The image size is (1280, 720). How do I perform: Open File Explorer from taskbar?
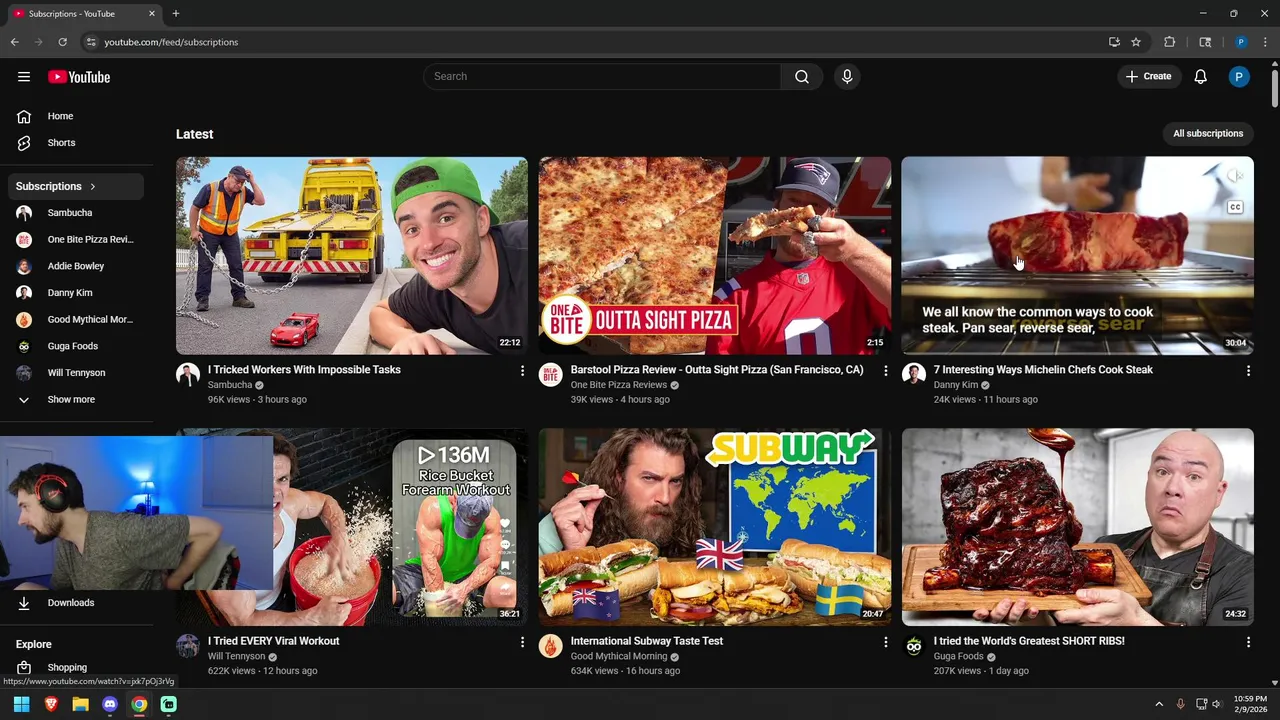click(80, 705)
